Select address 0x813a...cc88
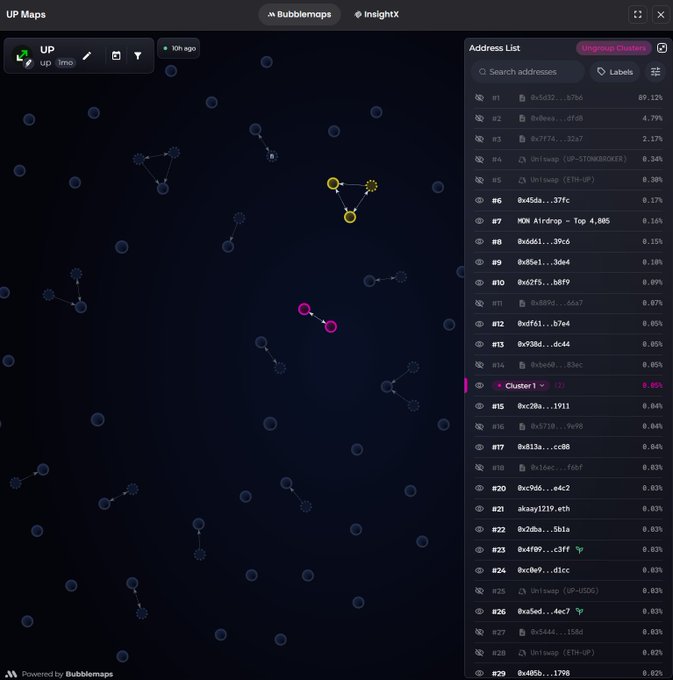Viewport: 673px width, 680px height. [543, 447]
